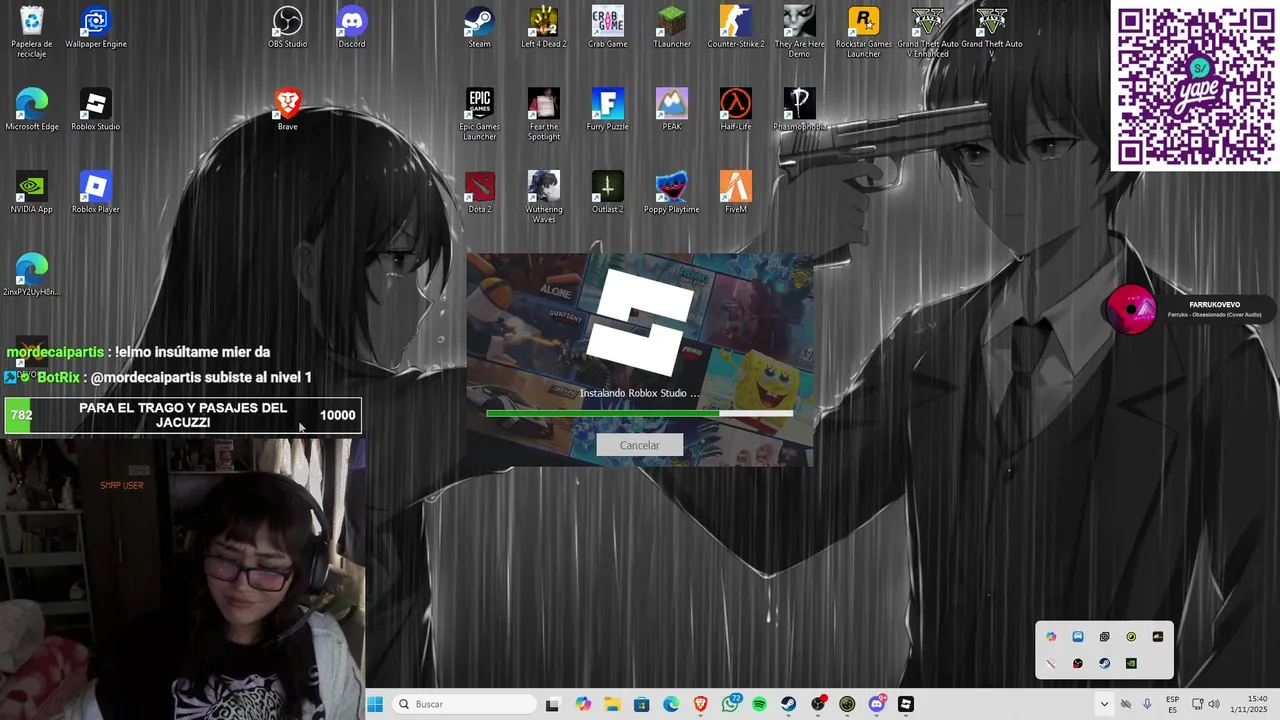This screenshot has width=1280, height=720.
Task: Select the Epic Games Launcher icon
Action: click(480, 114)
